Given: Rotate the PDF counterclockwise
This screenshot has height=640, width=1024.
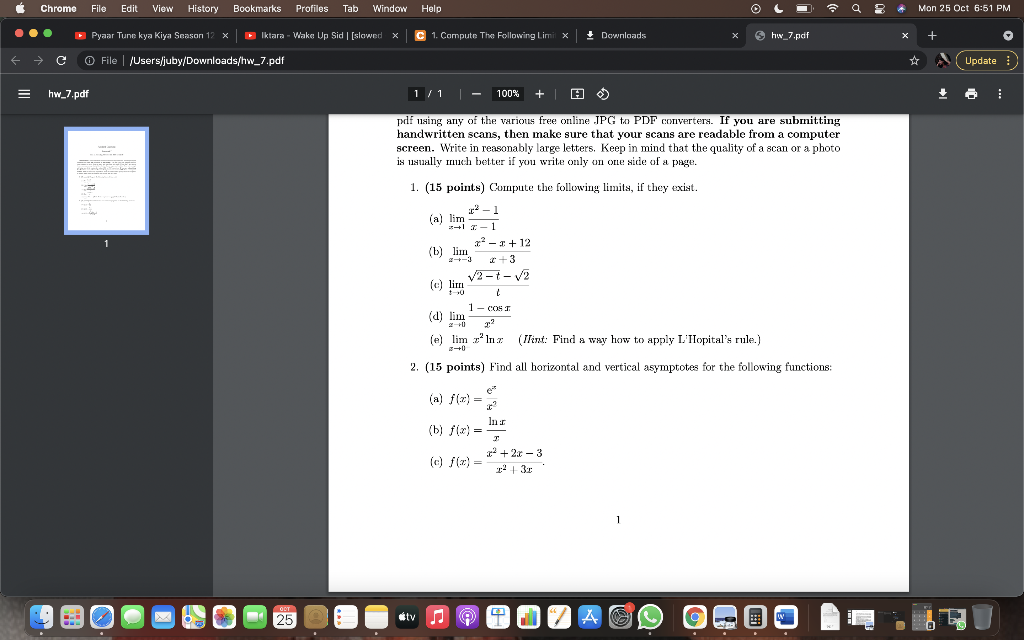Looking at the screenshot, I should (x=603, y=94).
